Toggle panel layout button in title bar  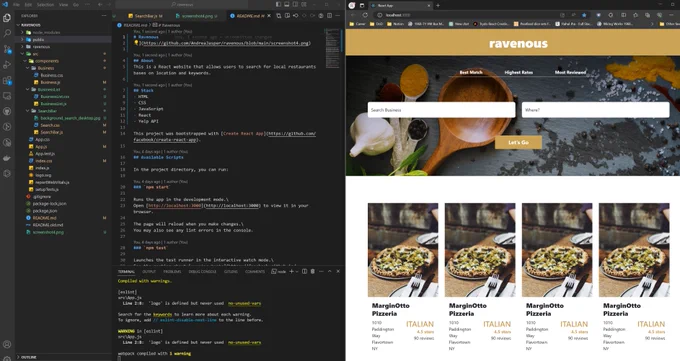[287, 4]
